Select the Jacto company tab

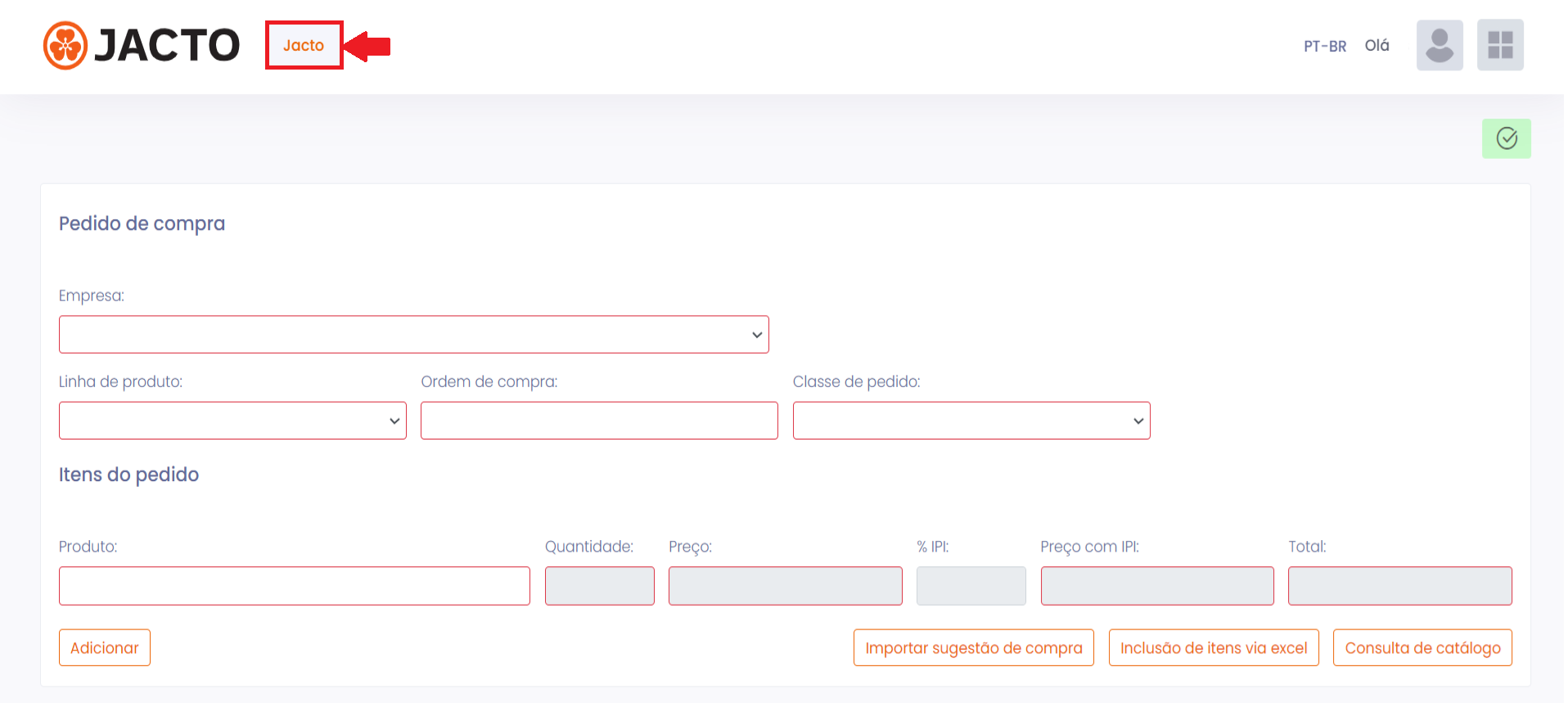304,45
